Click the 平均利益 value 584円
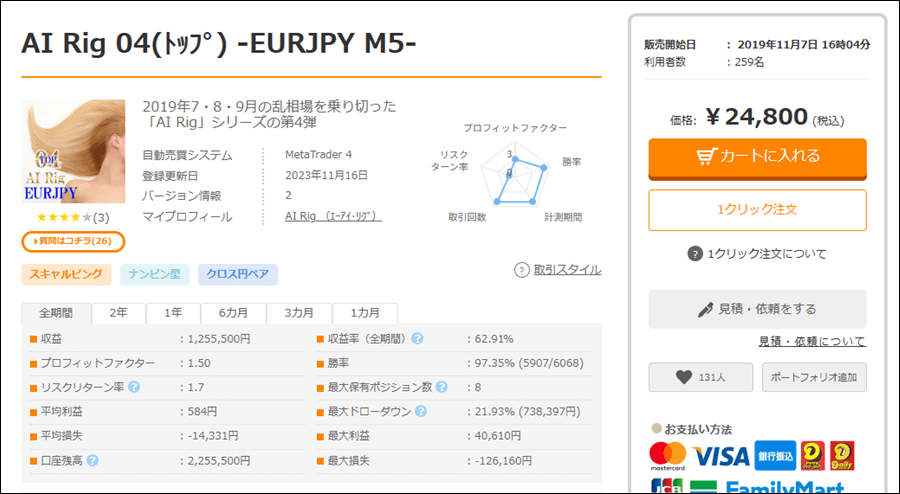The image size is (900, 494). pos(202,411)
